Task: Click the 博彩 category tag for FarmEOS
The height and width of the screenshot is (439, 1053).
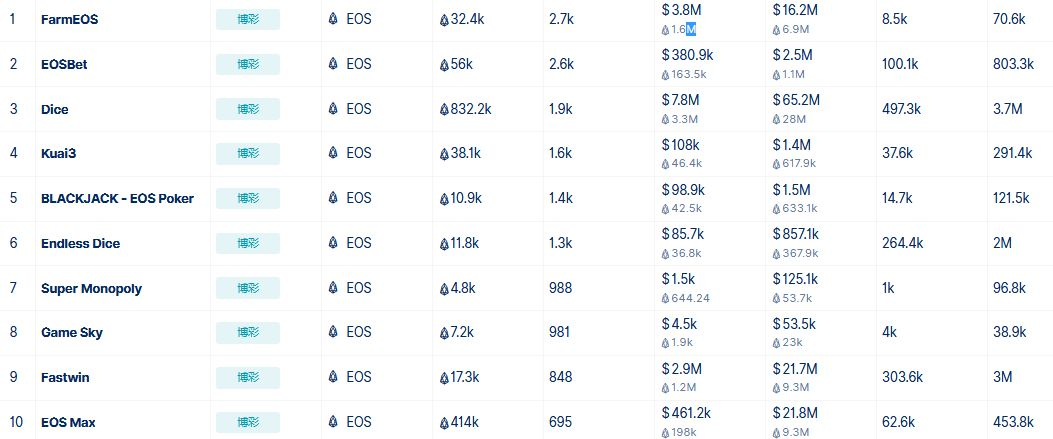Action: pos(248,19)
